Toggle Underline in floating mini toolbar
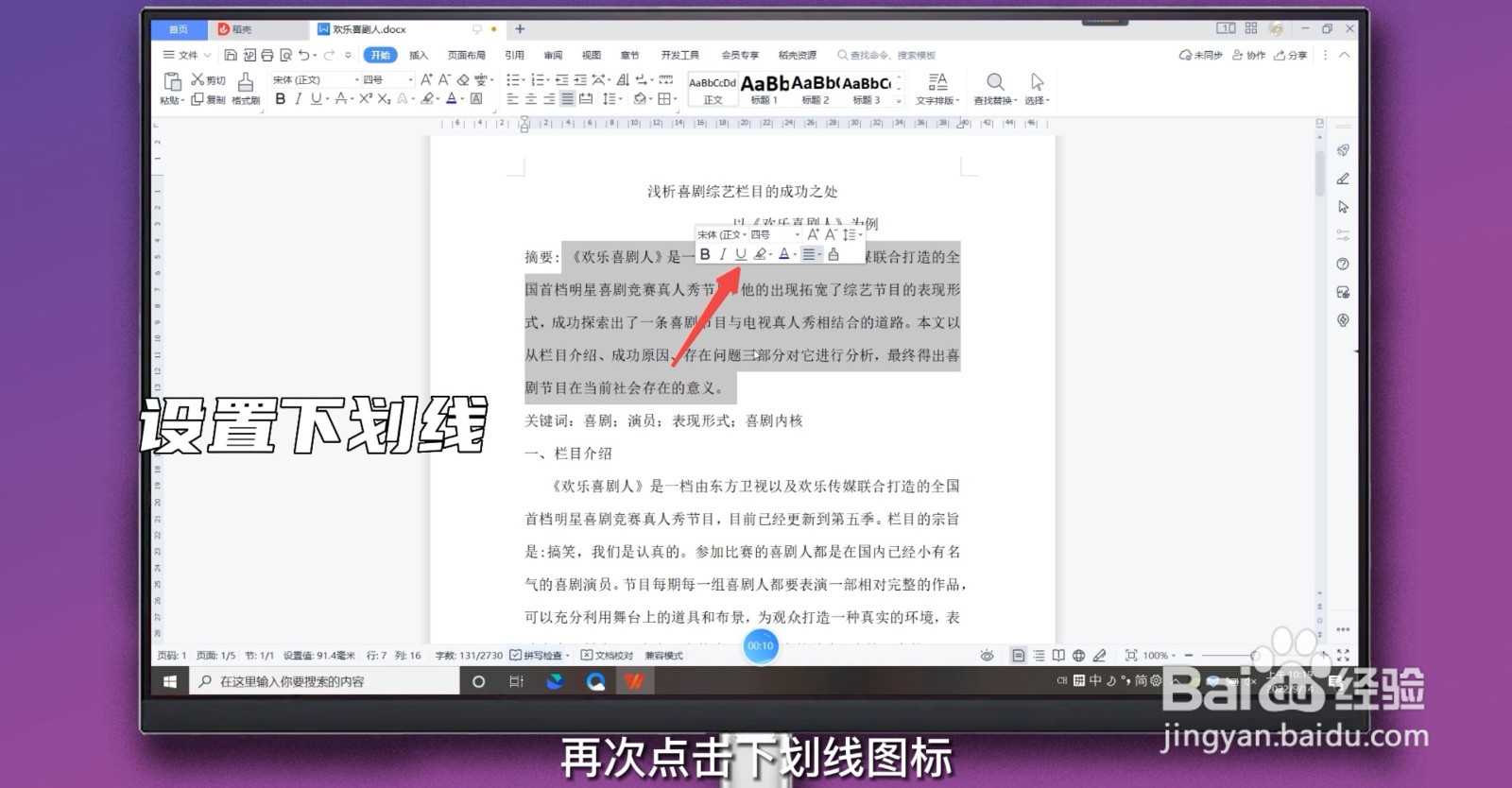 (x=741, y=254)
